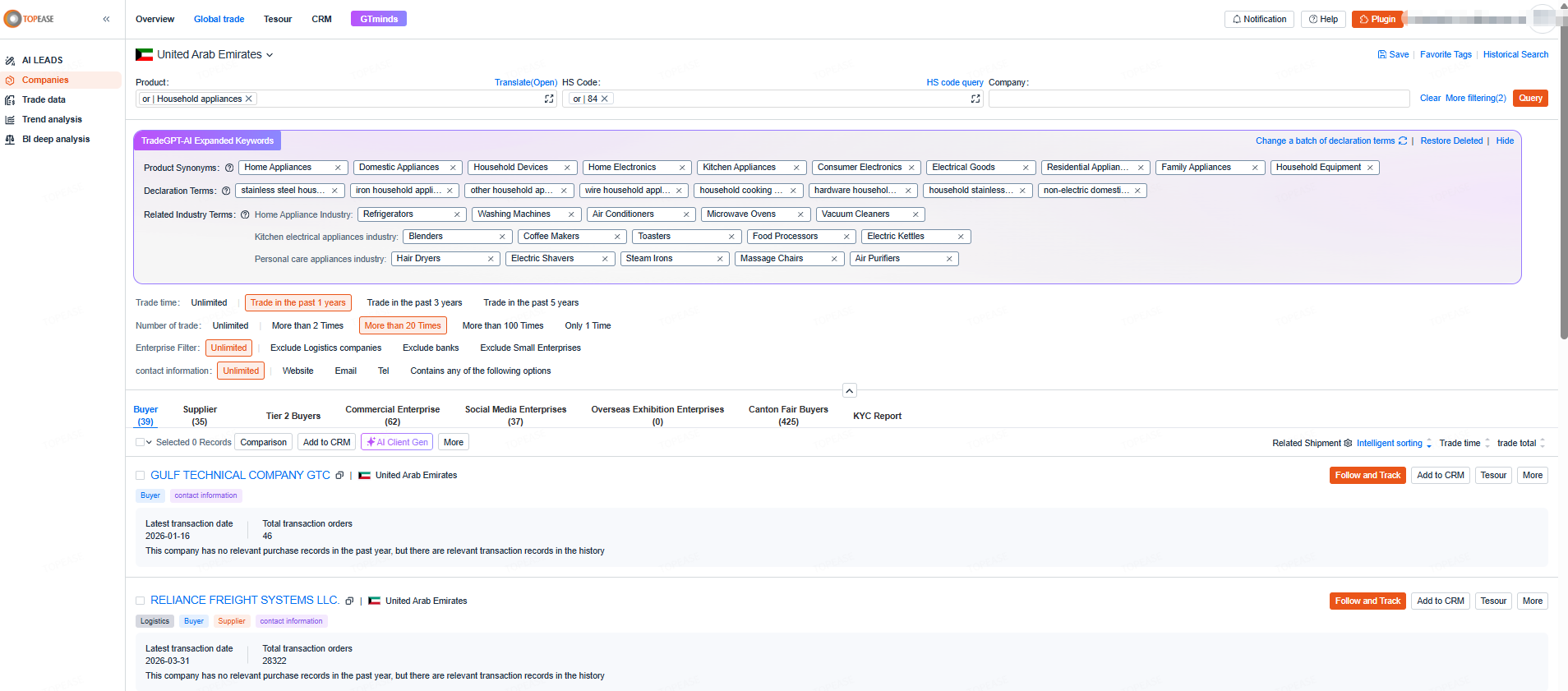Image resolution: width=1568 pixels, height=691 pixels.
Task: Click the help icon beside Declaration Terms
Action: point(226,191)
